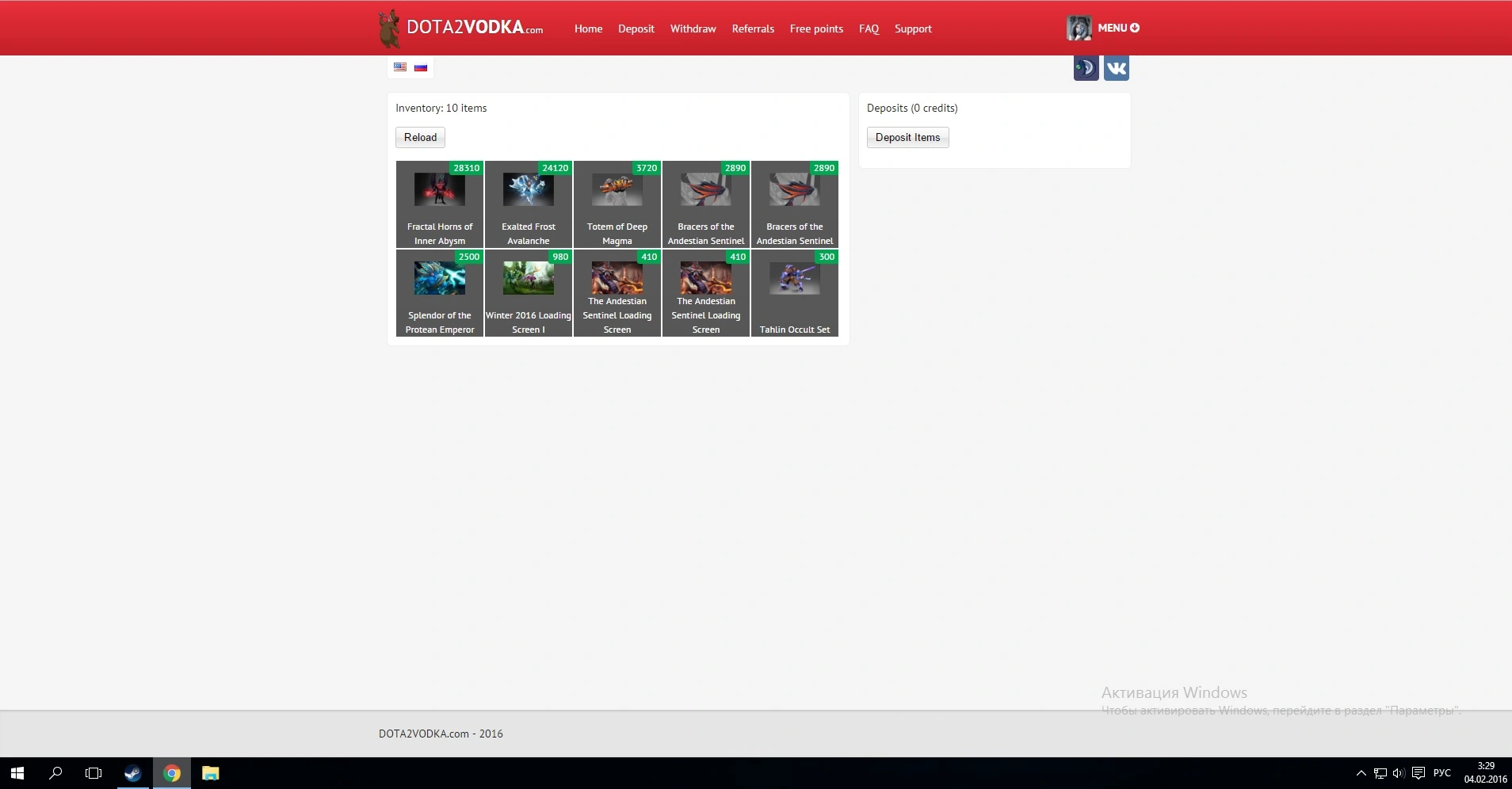Select Tahlin Occult Set item
1512x789 pixels.
coord(795,293)
